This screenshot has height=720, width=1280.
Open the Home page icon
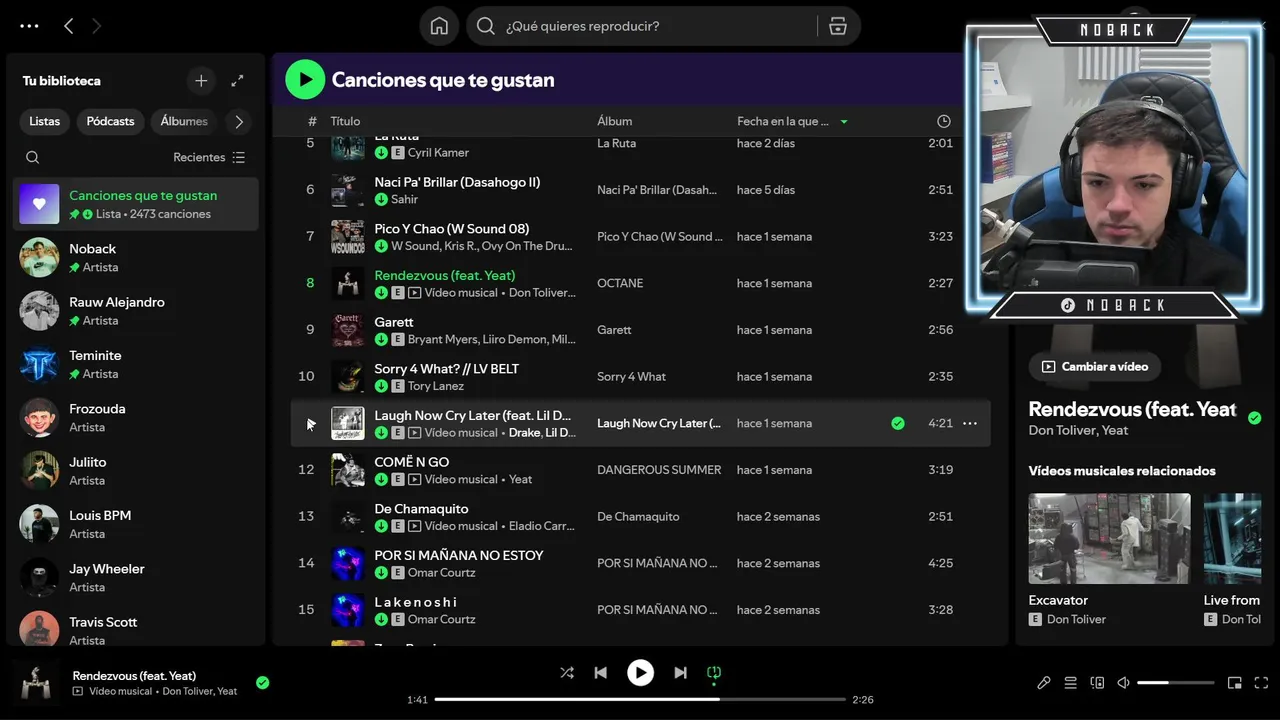click(x=439, y=26)
